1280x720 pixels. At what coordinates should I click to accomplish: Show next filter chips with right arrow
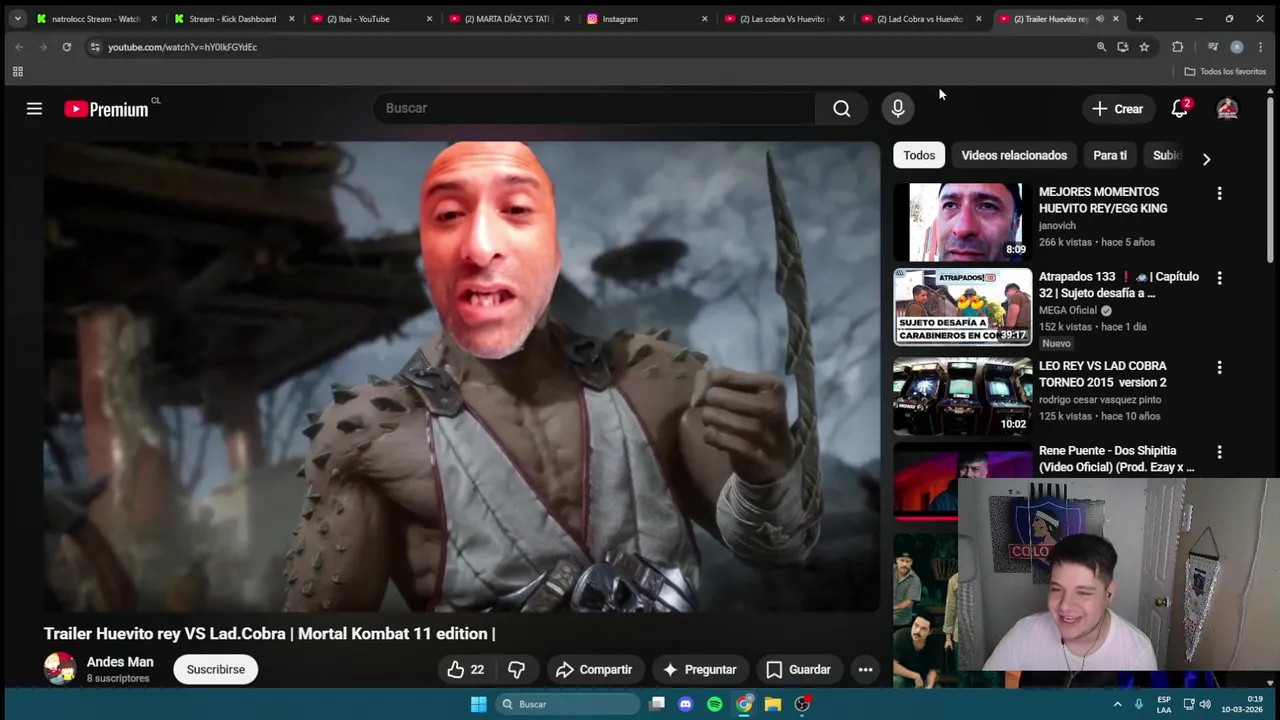(1206, 159)
